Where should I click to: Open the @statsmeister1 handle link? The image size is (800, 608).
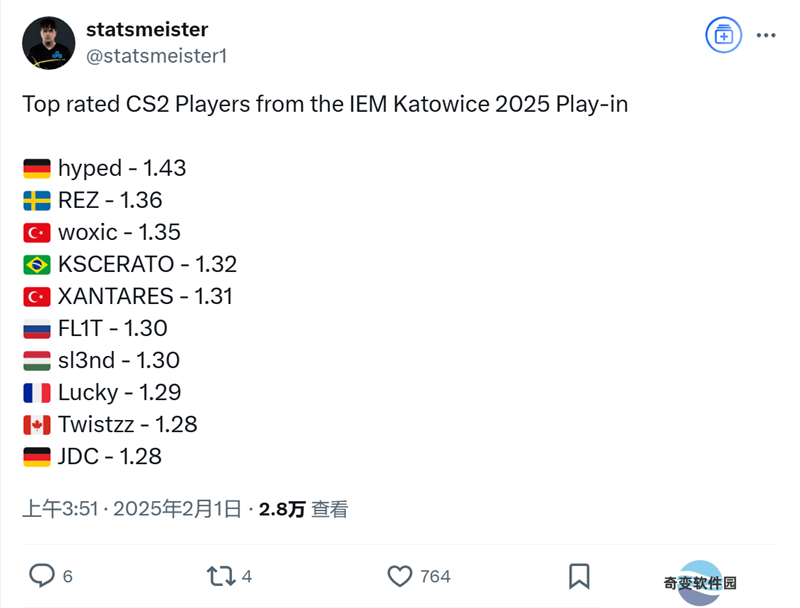click(x=156, y=56)
